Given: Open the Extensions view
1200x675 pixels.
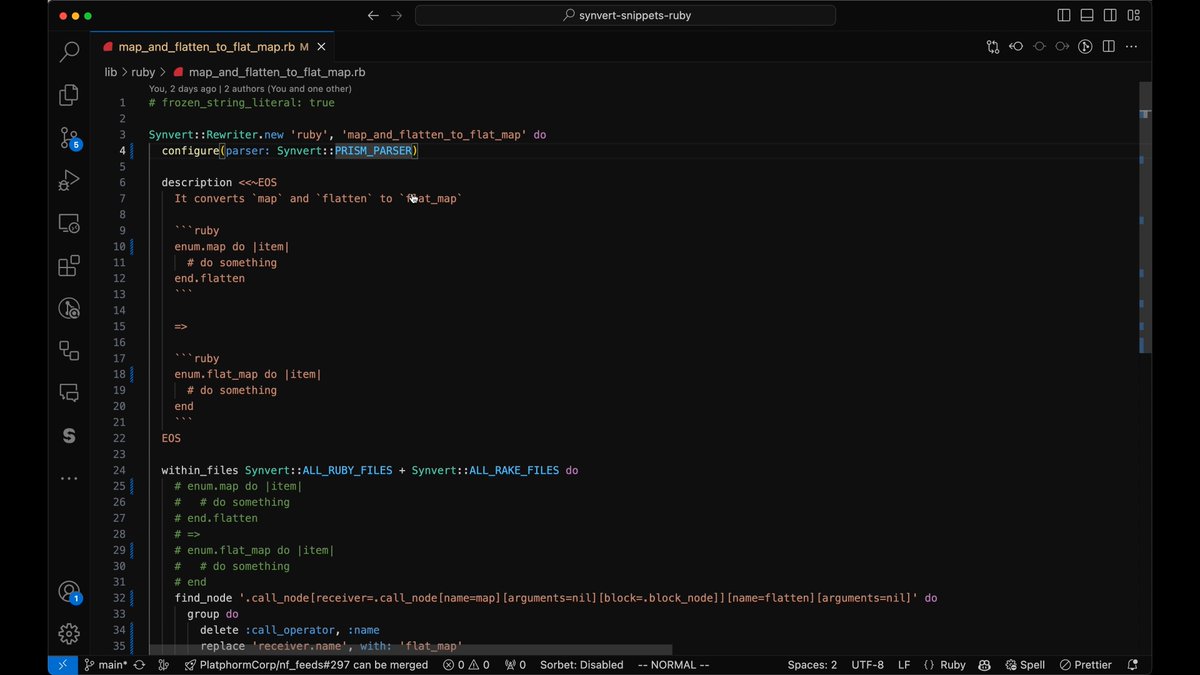Looking at the screenshot, I should 69,266.
